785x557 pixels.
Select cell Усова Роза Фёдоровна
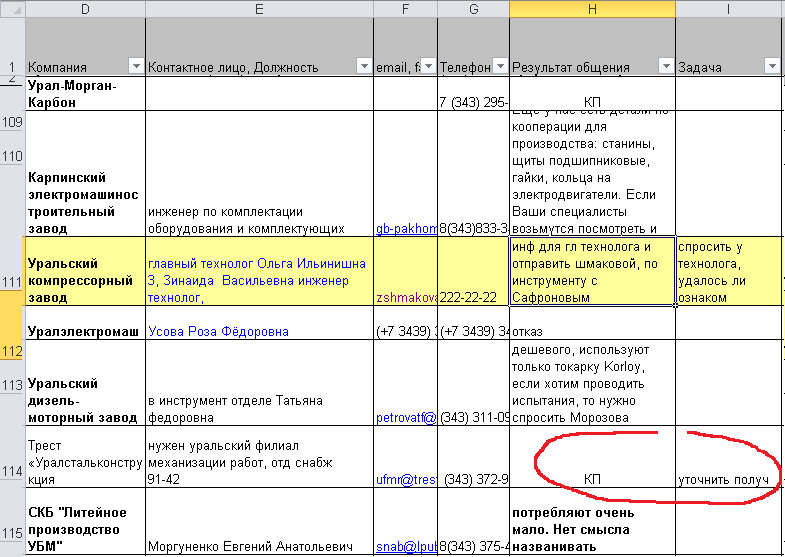[x=259, y=323]
